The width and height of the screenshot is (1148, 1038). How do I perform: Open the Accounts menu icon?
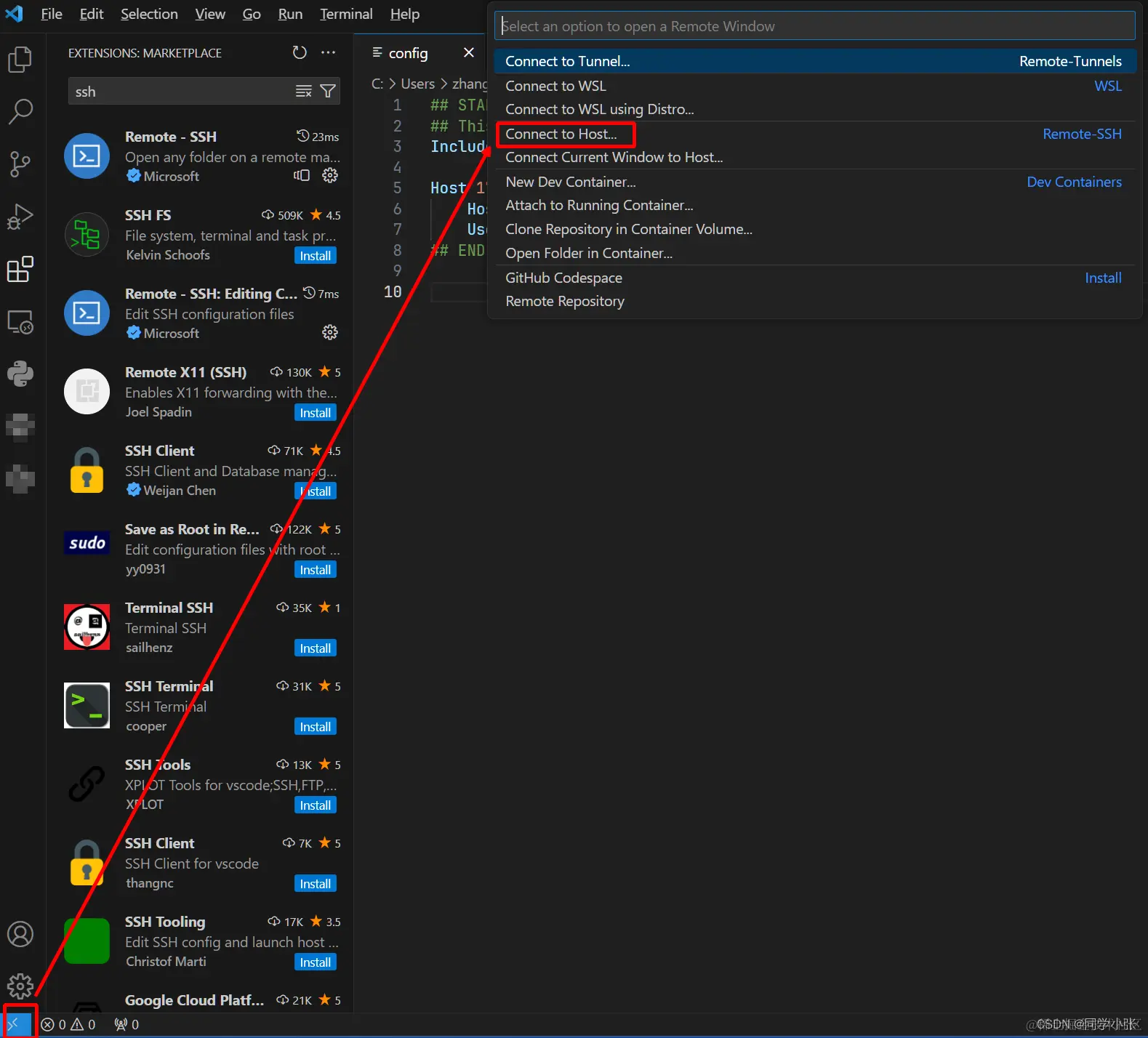pyautogui.click(x=20, y=934)
